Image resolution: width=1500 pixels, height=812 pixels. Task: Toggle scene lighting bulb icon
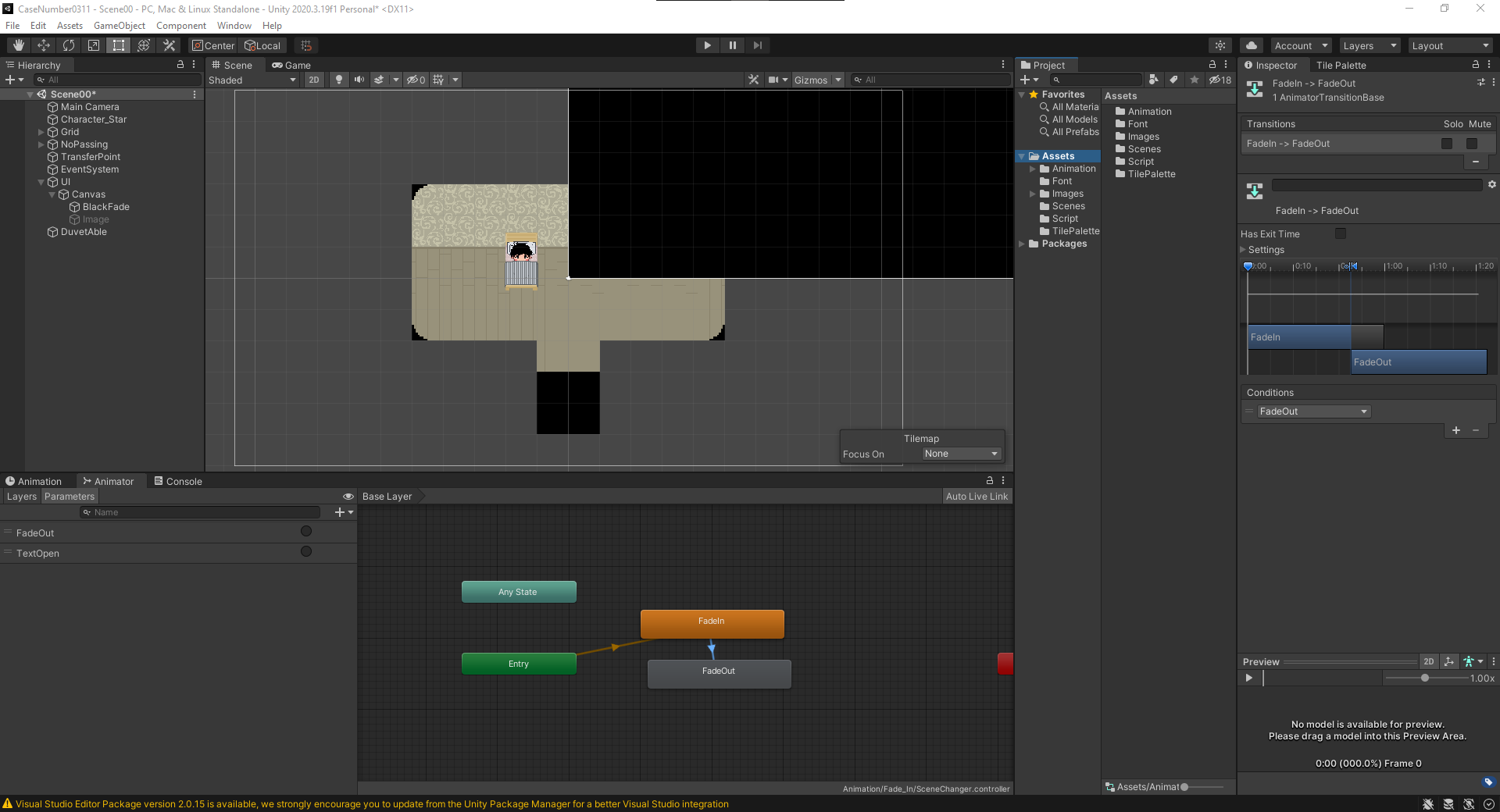point(338,80)
